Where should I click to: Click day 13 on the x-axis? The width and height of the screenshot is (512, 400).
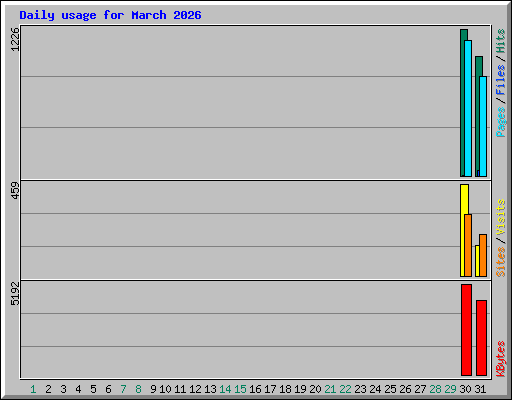pos(210,389)
